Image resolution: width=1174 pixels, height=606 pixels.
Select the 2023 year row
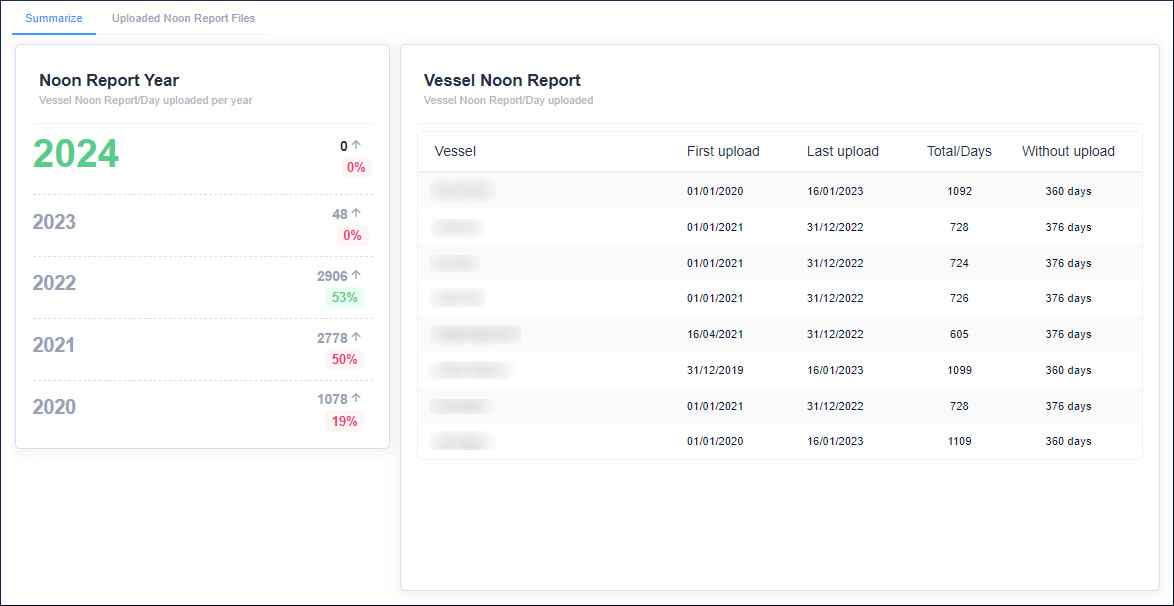[54, 222]
